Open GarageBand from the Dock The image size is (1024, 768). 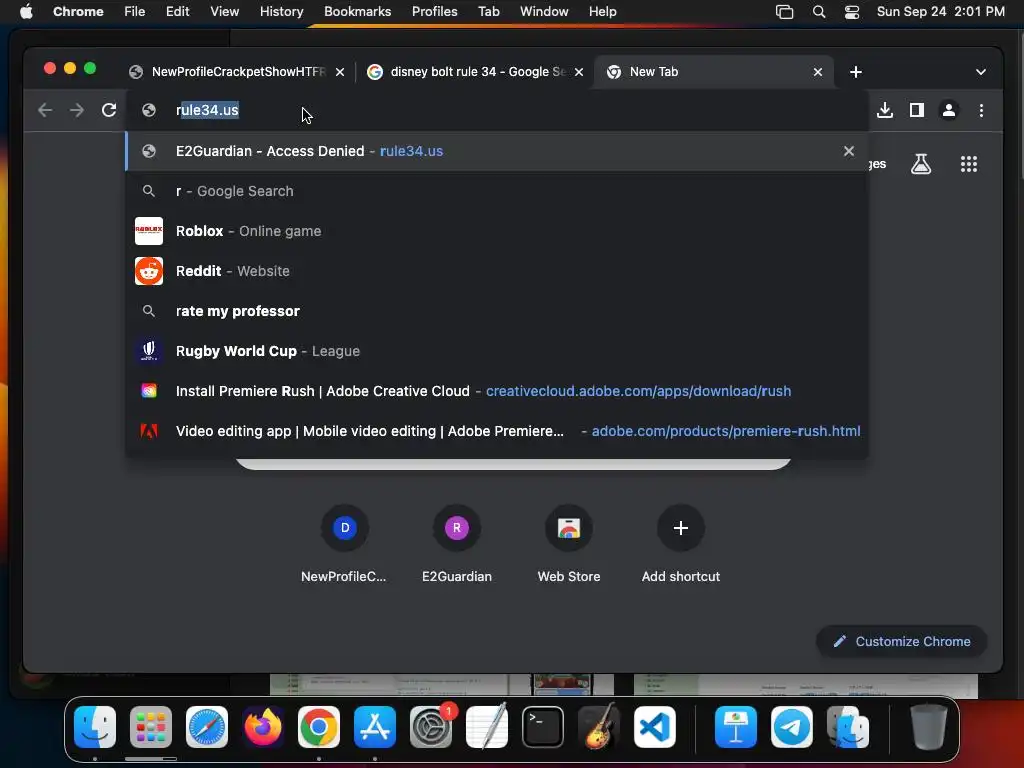(599, 727)
